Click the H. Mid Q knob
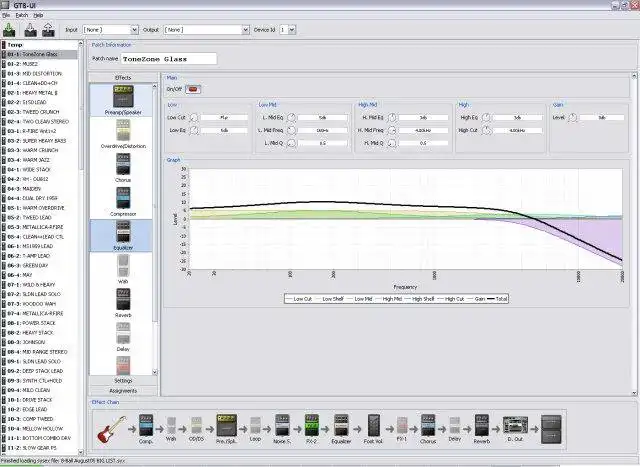The width and height of the screenshot is (640, 467). (x=392, y=143)
